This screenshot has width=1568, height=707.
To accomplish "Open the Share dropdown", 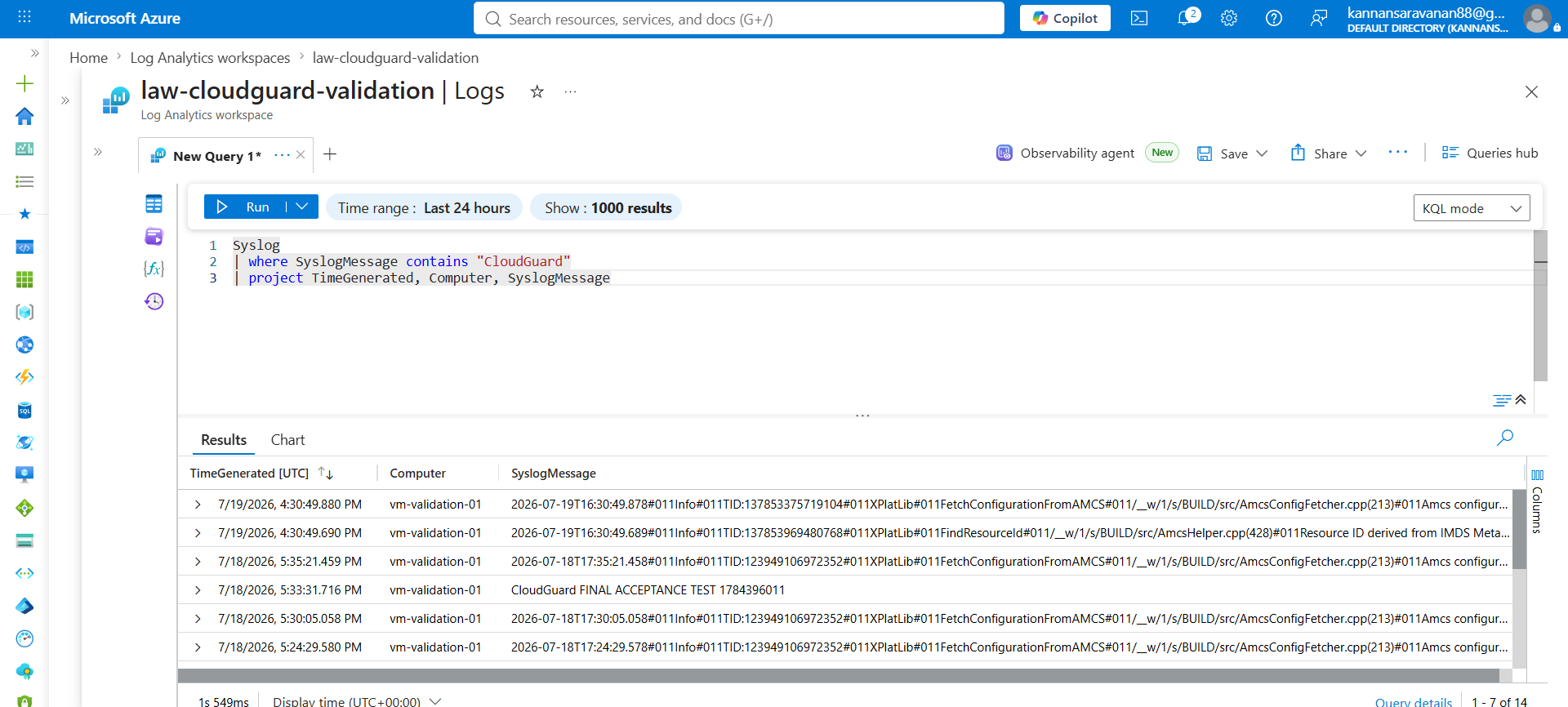I will (1361, 153).
